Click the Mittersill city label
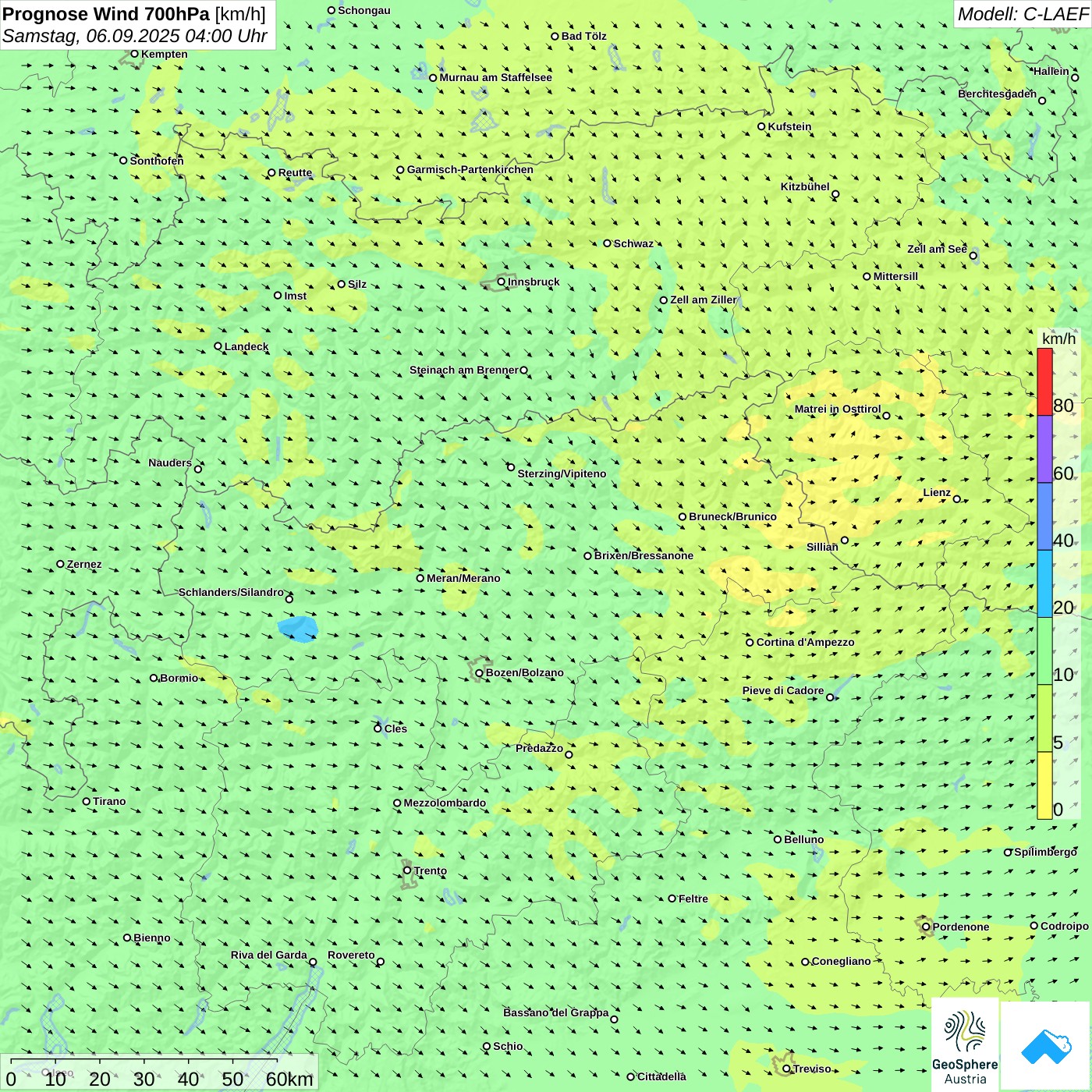Screen dimensions: 1092x1092 click(895, 276)
